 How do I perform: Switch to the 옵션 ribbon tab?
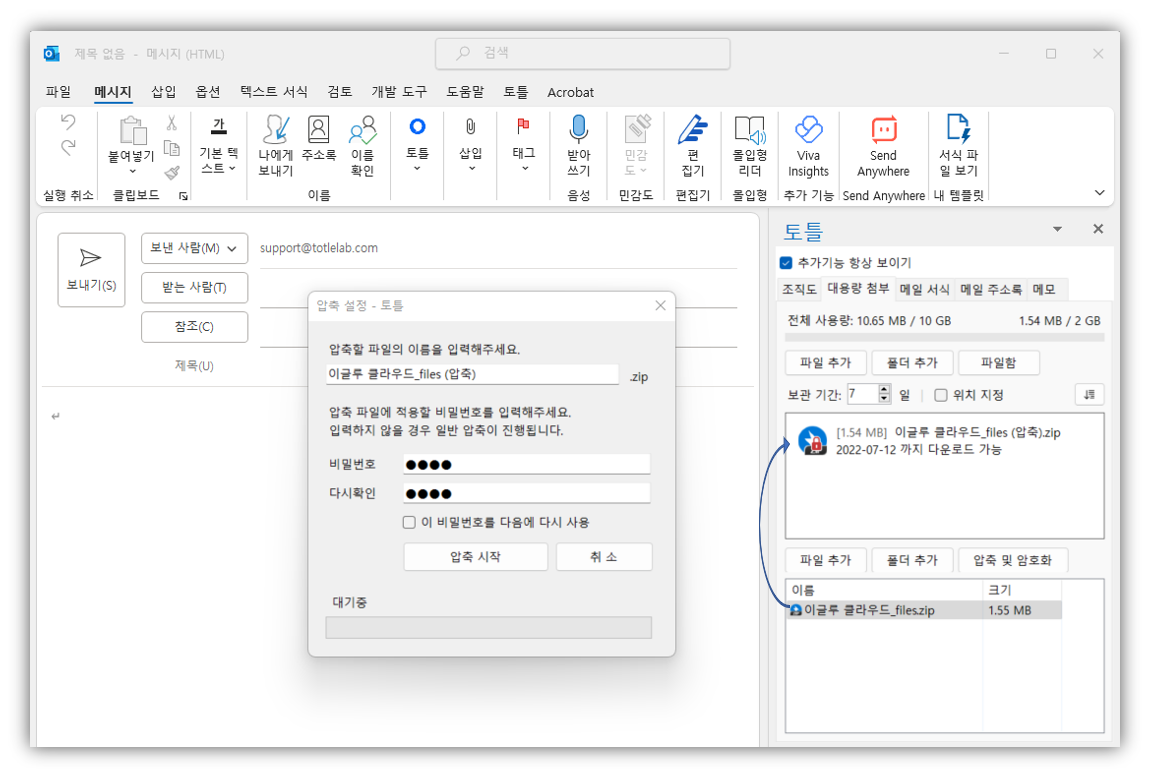click(207, 92)
